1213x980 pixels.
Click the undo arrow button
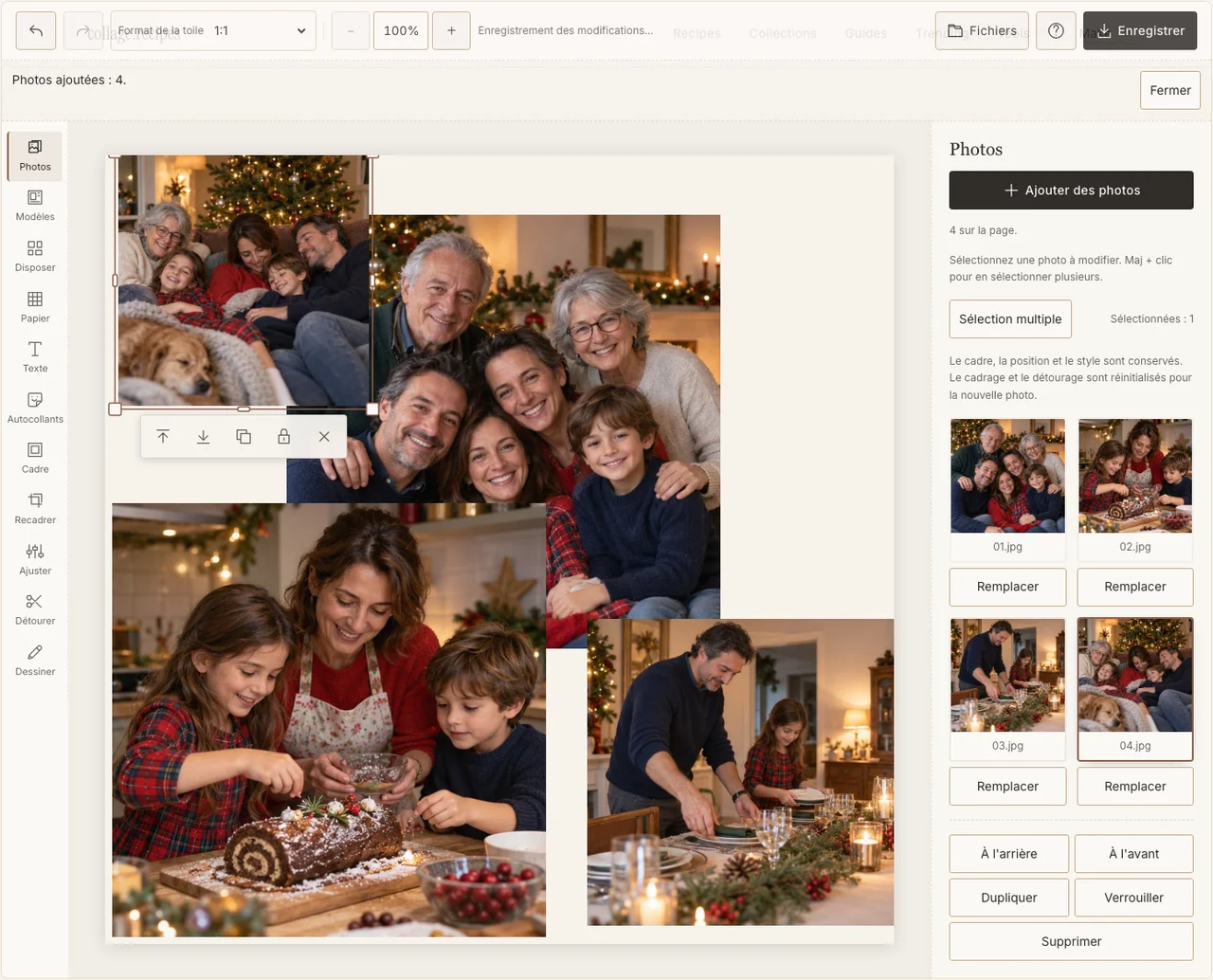point(36,30)
